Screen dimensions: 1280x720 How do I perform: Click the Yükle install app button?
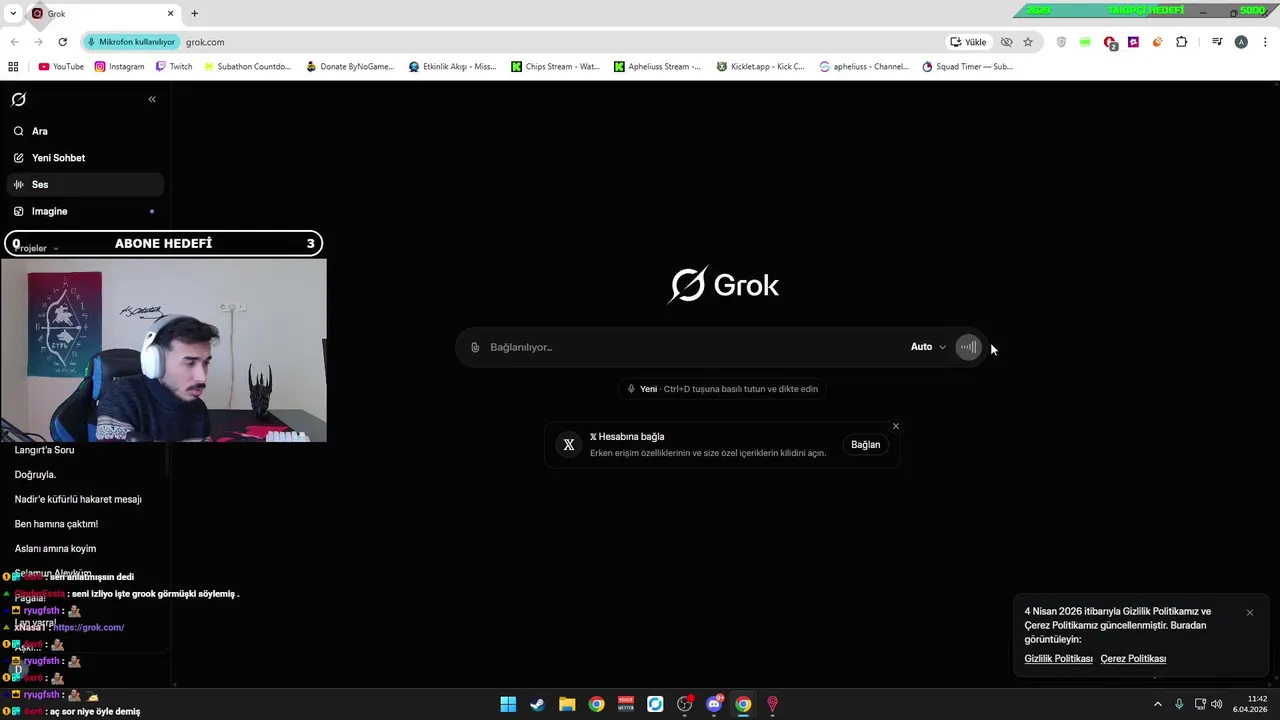968,42
